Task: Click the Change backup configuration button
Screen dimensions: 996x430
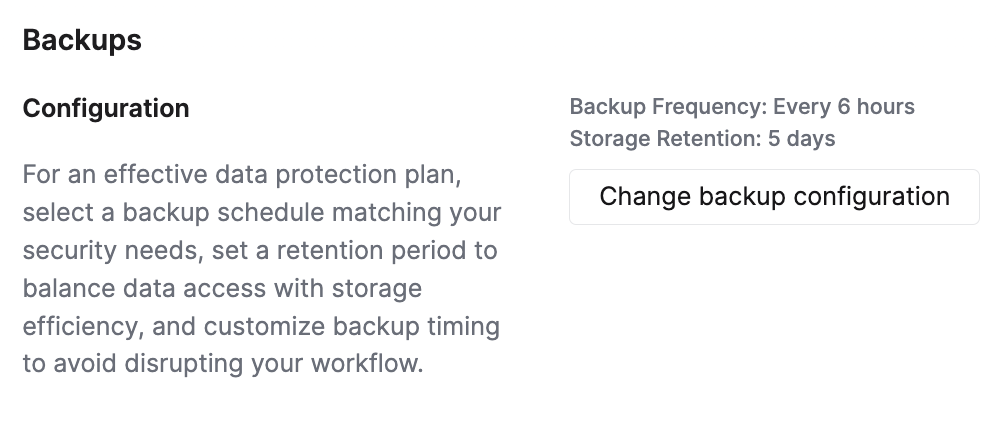Action: coord(774,196)
